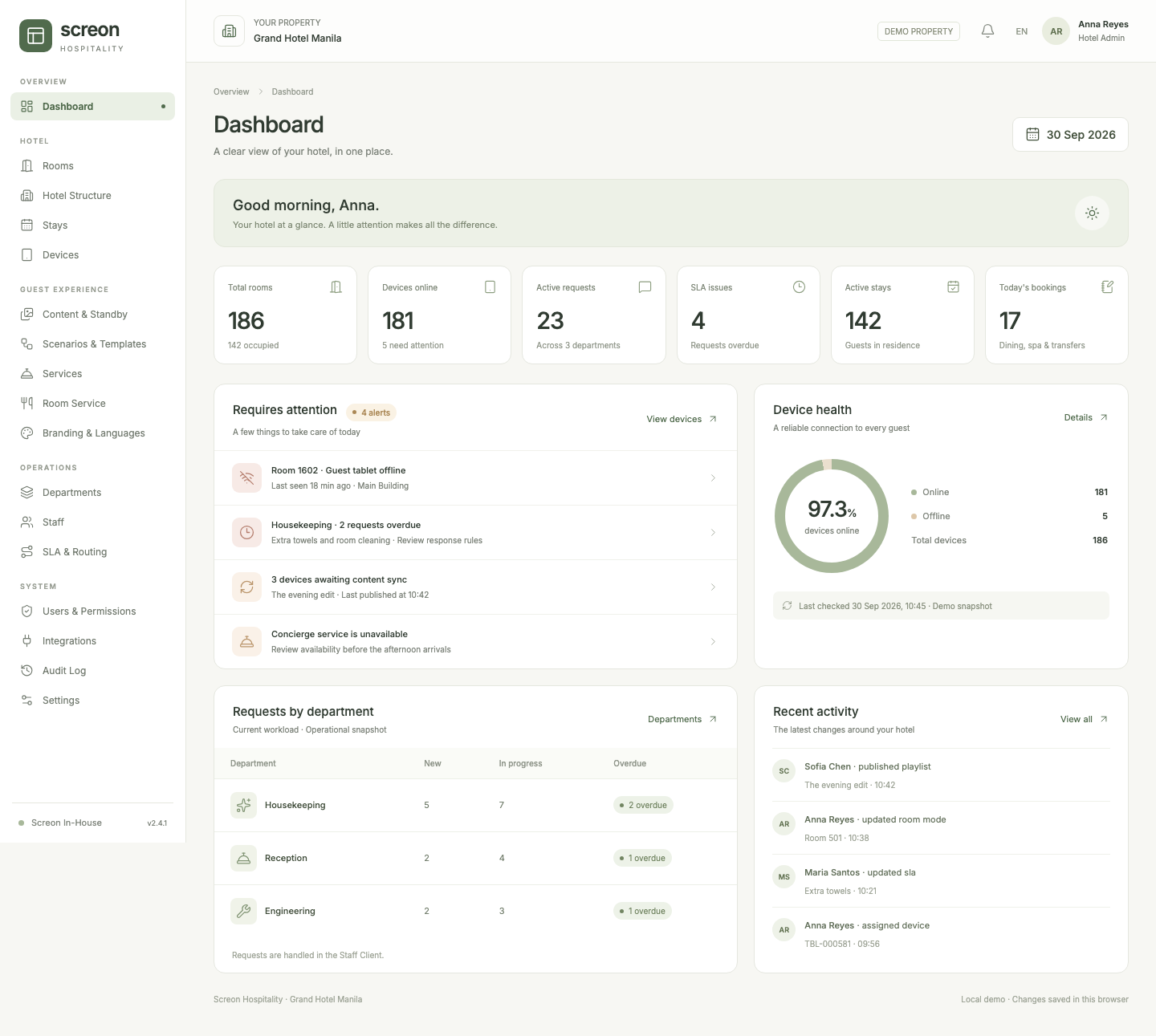Click the offline wifi icon for Room 1602
The width and height of the screenshot is (1156, 1036).
(x=246, y=477)
